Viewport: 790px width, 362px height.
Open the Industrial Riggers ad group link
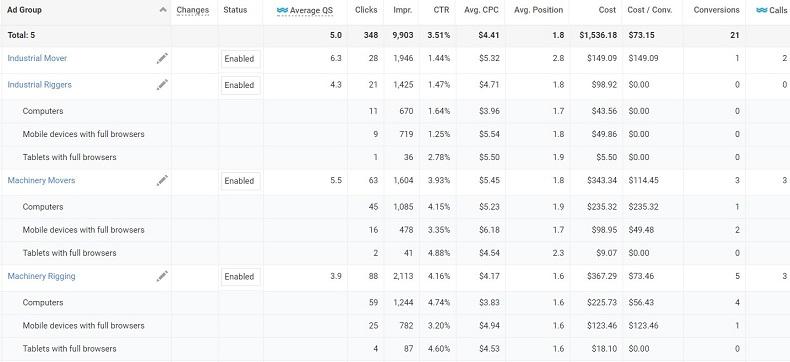click(x=39, y=85)
